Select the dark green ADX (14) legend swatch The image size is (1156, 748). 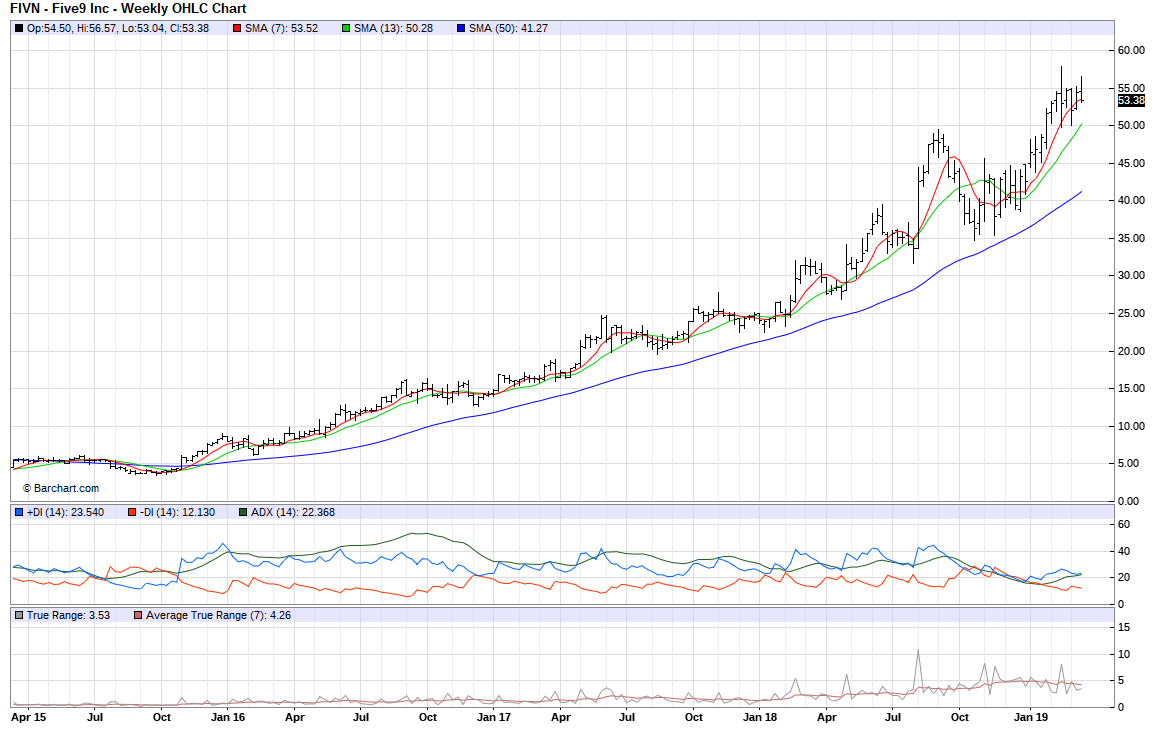(243, 512)
